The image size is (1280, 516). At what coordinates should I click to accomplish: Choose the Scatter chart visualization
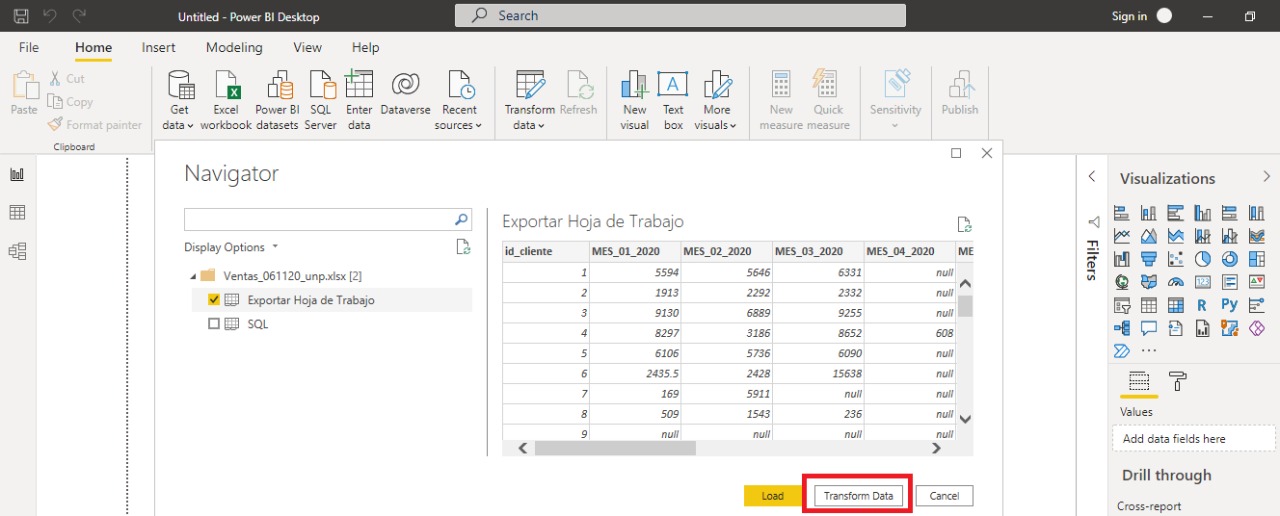tap(1176, 259)
